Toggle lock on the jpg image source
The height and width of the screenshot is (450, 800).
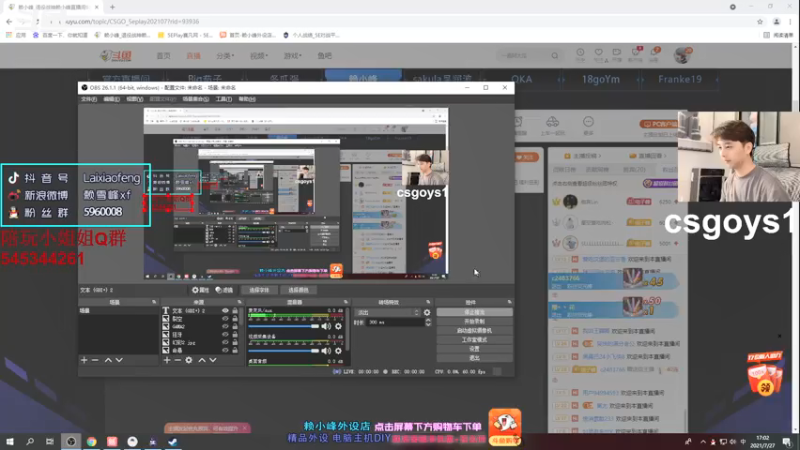[235, 342]
